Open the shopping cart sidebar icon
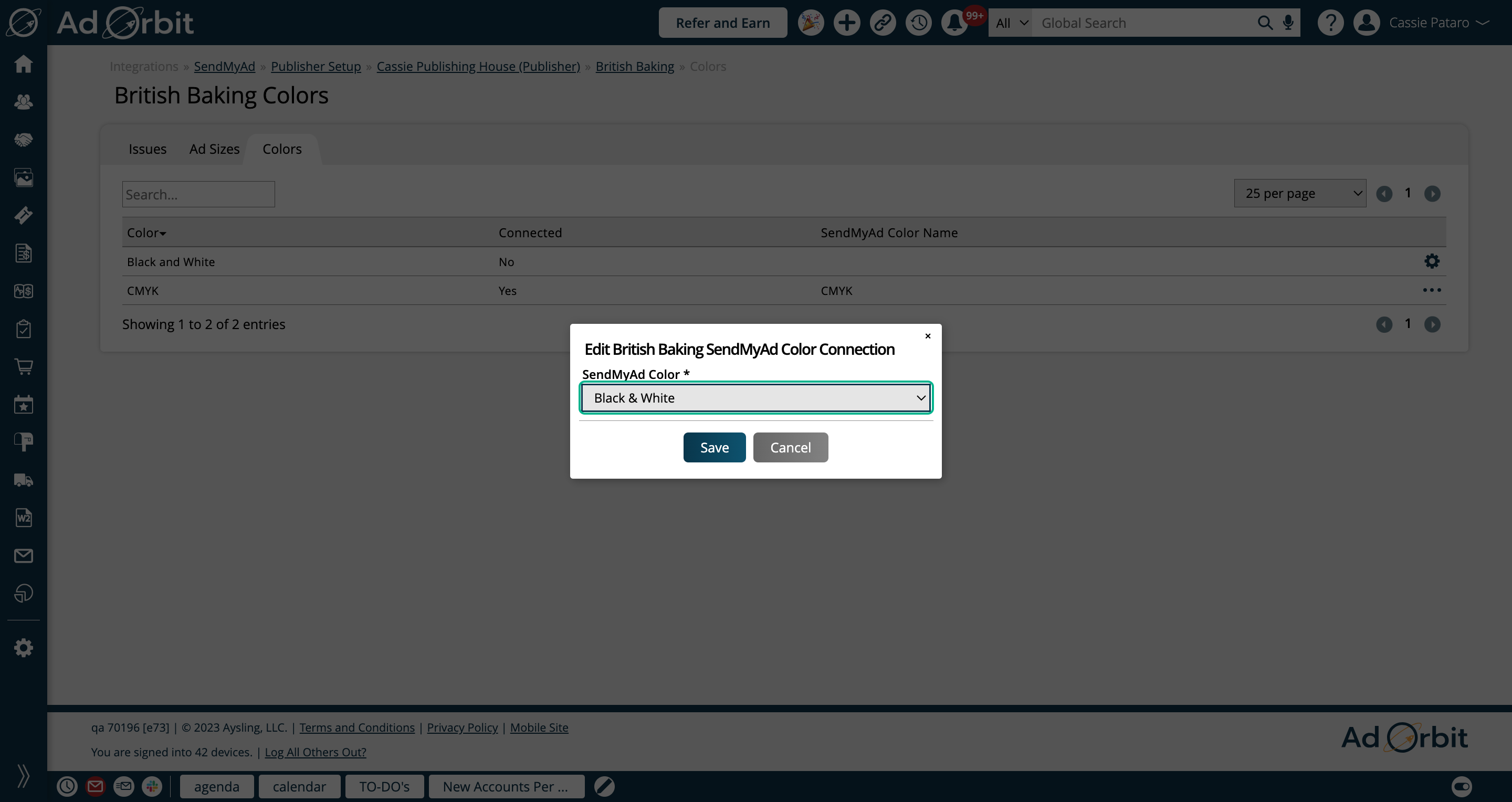 [x=24, y=367]
